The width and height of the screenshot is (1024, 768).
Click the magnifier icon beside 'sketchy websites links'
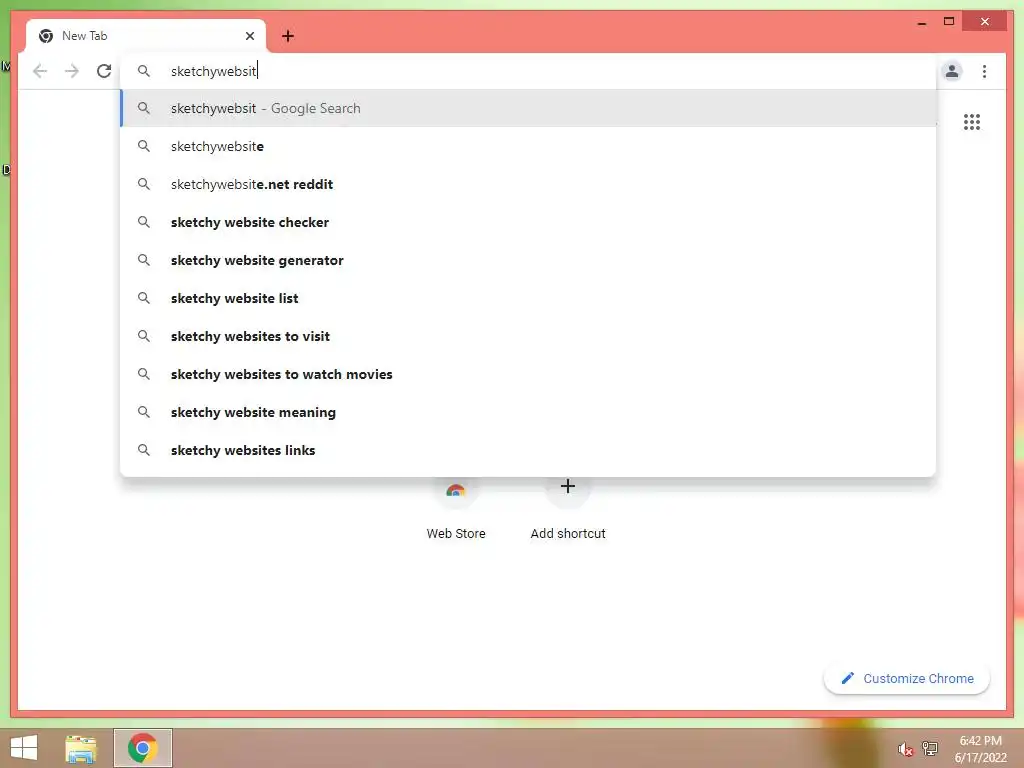click(144, 450)
